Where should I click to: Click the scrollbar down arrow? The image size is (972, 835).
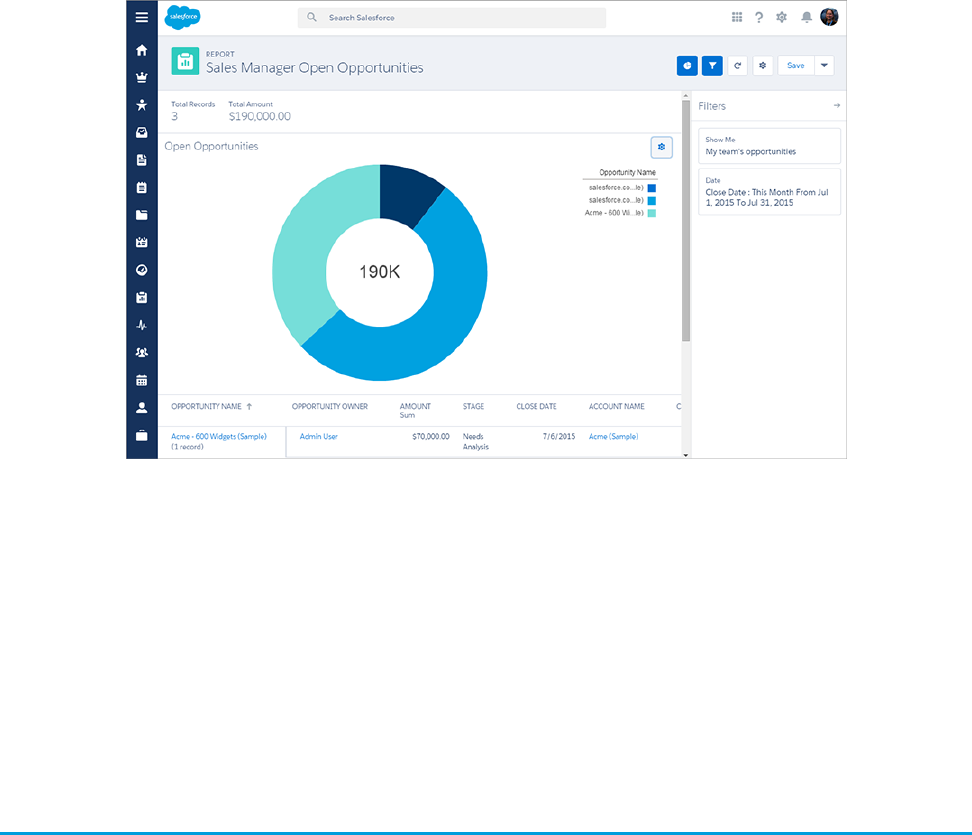(686, 455)
